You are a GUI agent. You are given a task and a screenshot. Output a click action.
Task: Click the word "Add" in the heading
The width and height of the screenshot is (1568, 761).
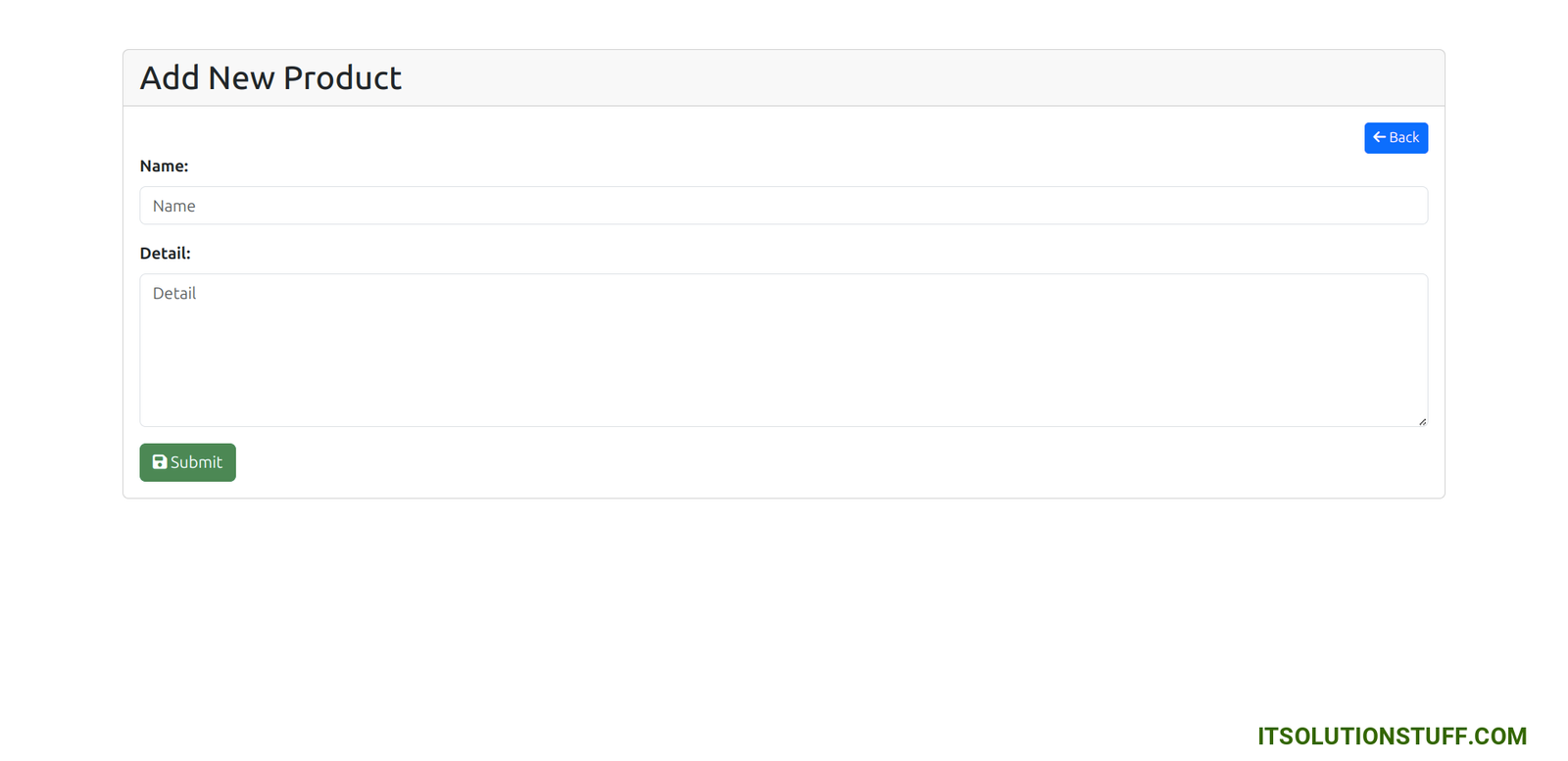pos(170,78)
